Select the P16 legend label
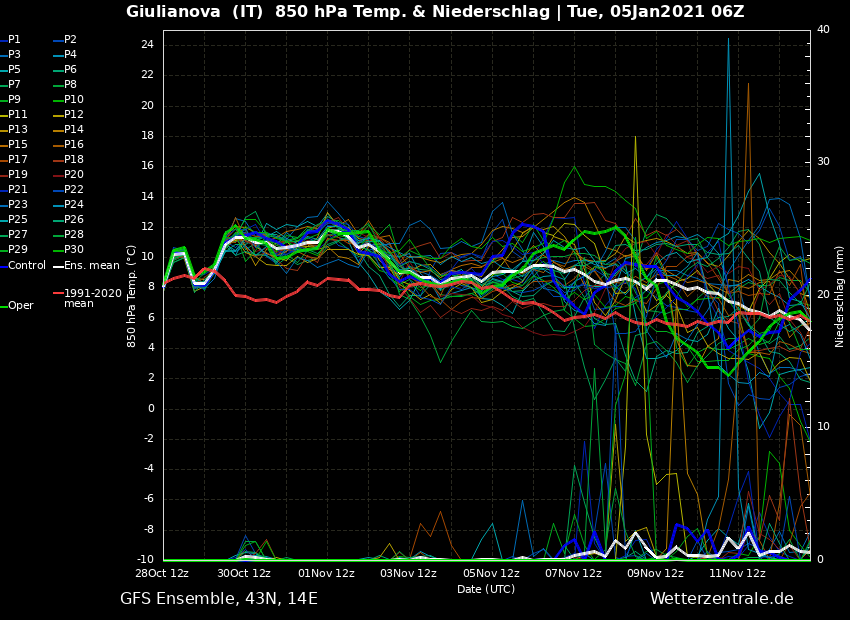850x620 pixels. [x=74, y=145]
